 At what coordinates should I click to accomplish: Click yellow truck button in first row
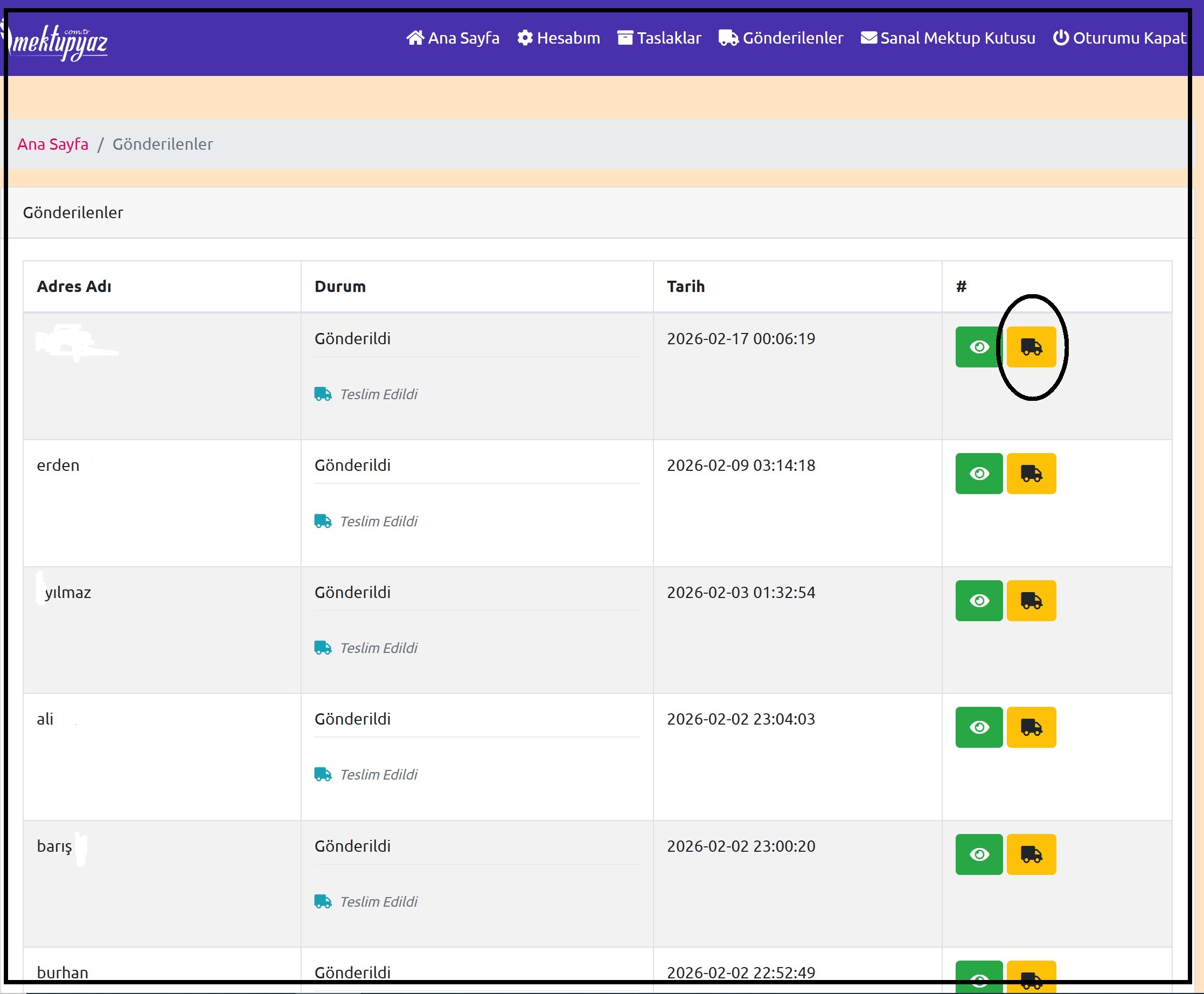coord(1031,347)
